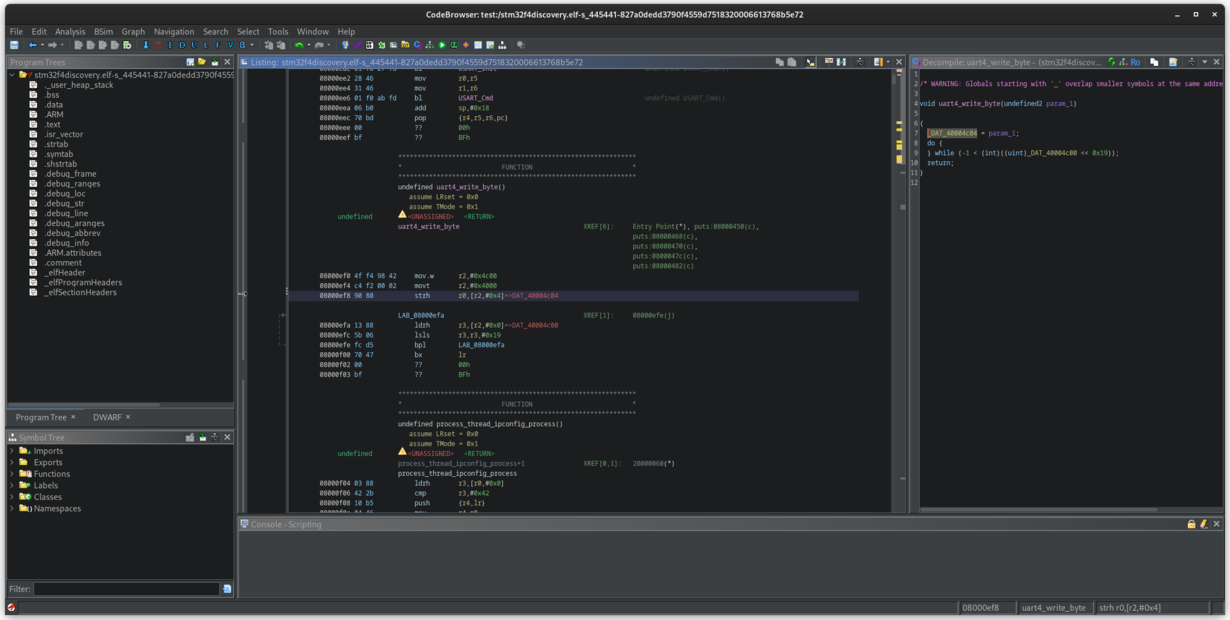Toggle the Listing cursor edit mode icon
1230x620 pixels.
coord(810,62)
